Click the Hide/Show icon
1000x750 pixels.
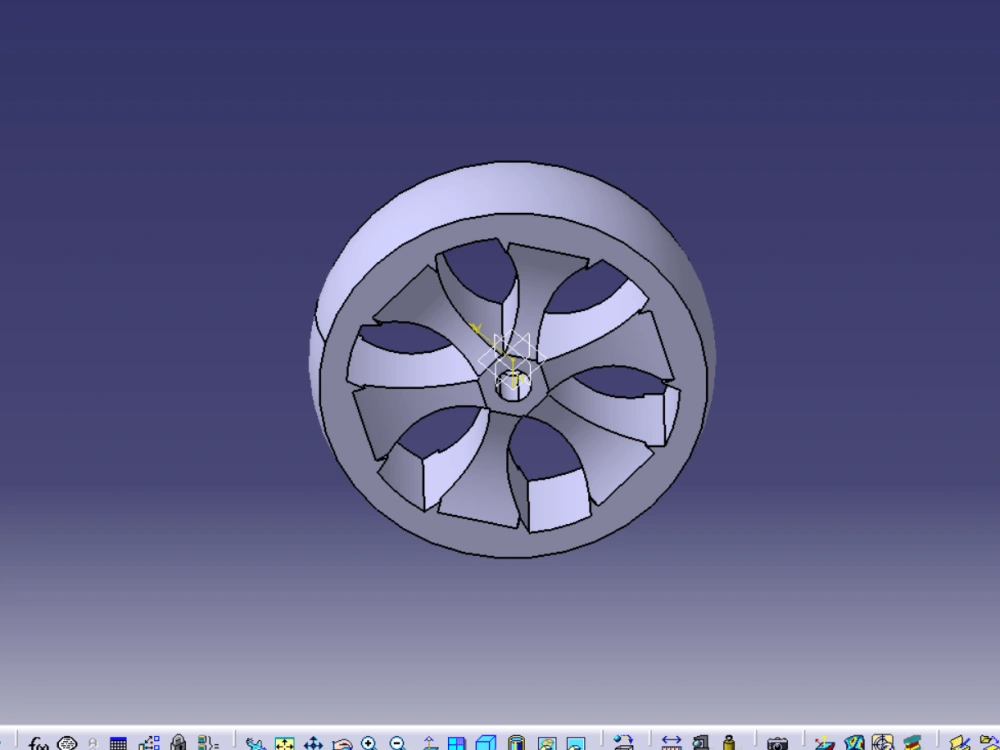pyautogui.click(x=547, y=744)
